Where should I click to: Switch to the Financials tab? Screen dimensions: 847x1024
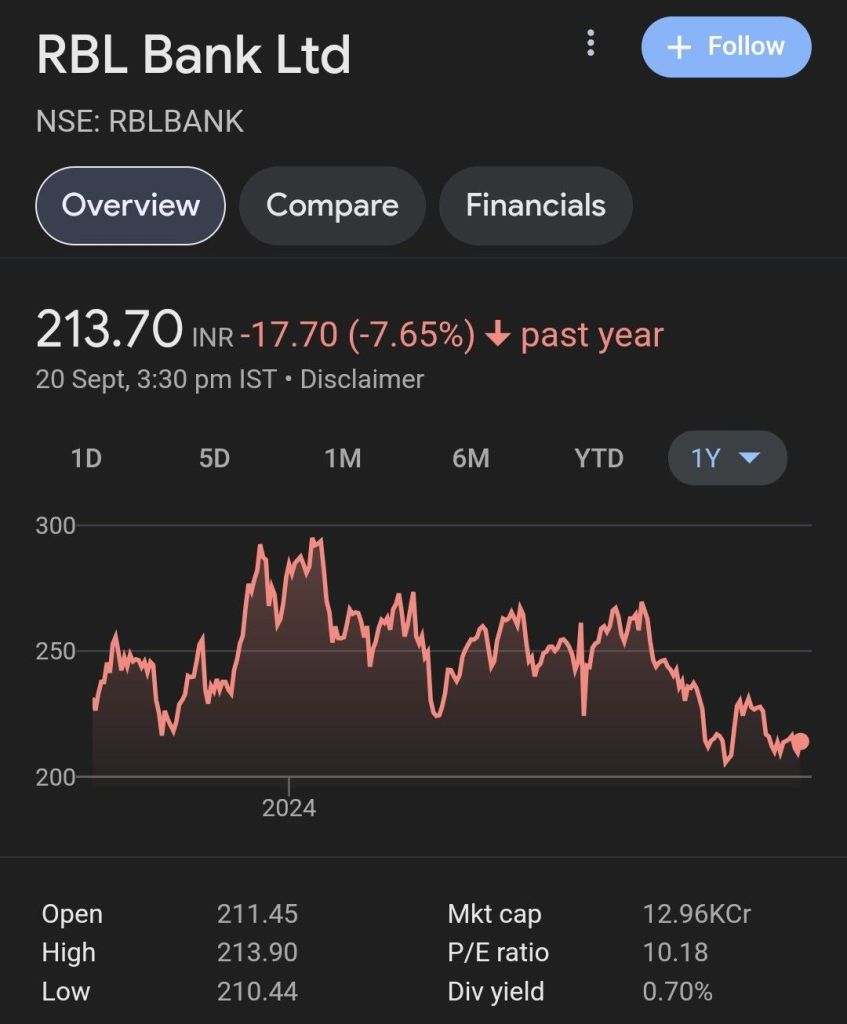535,205
